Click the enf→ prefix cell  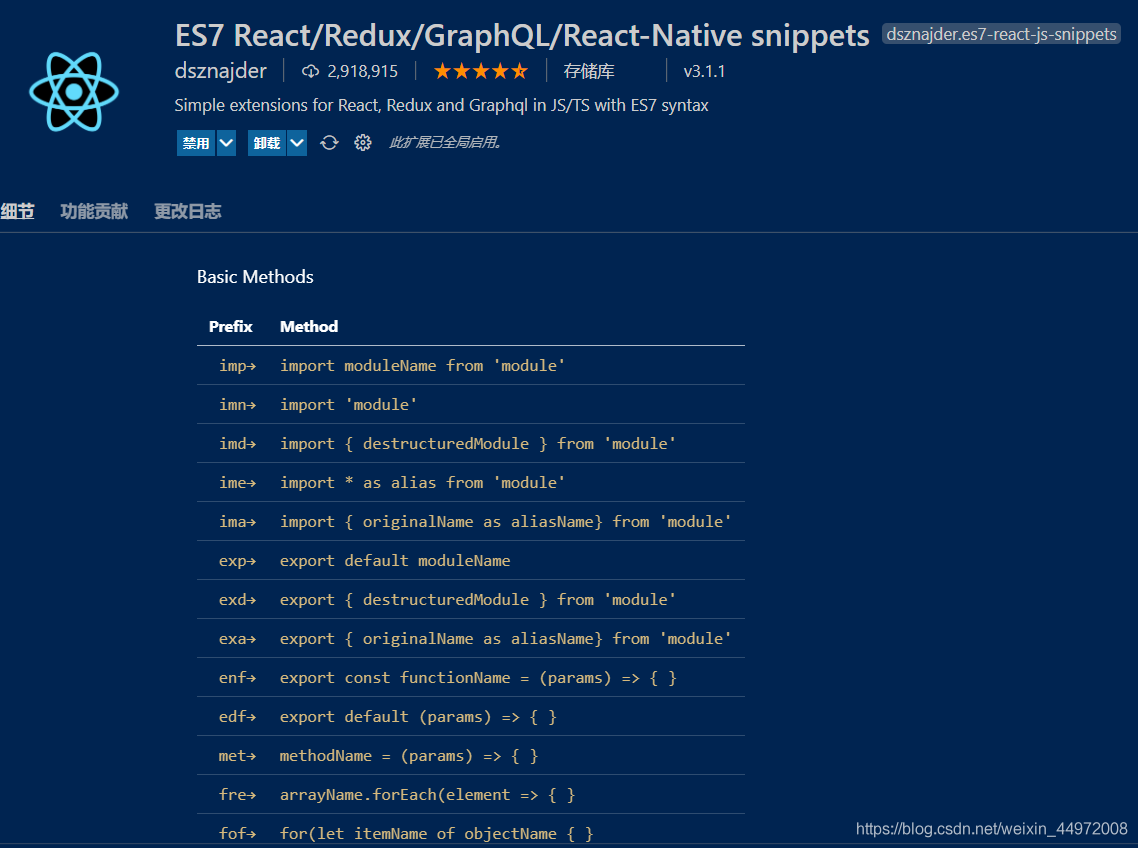pos(238,678)
